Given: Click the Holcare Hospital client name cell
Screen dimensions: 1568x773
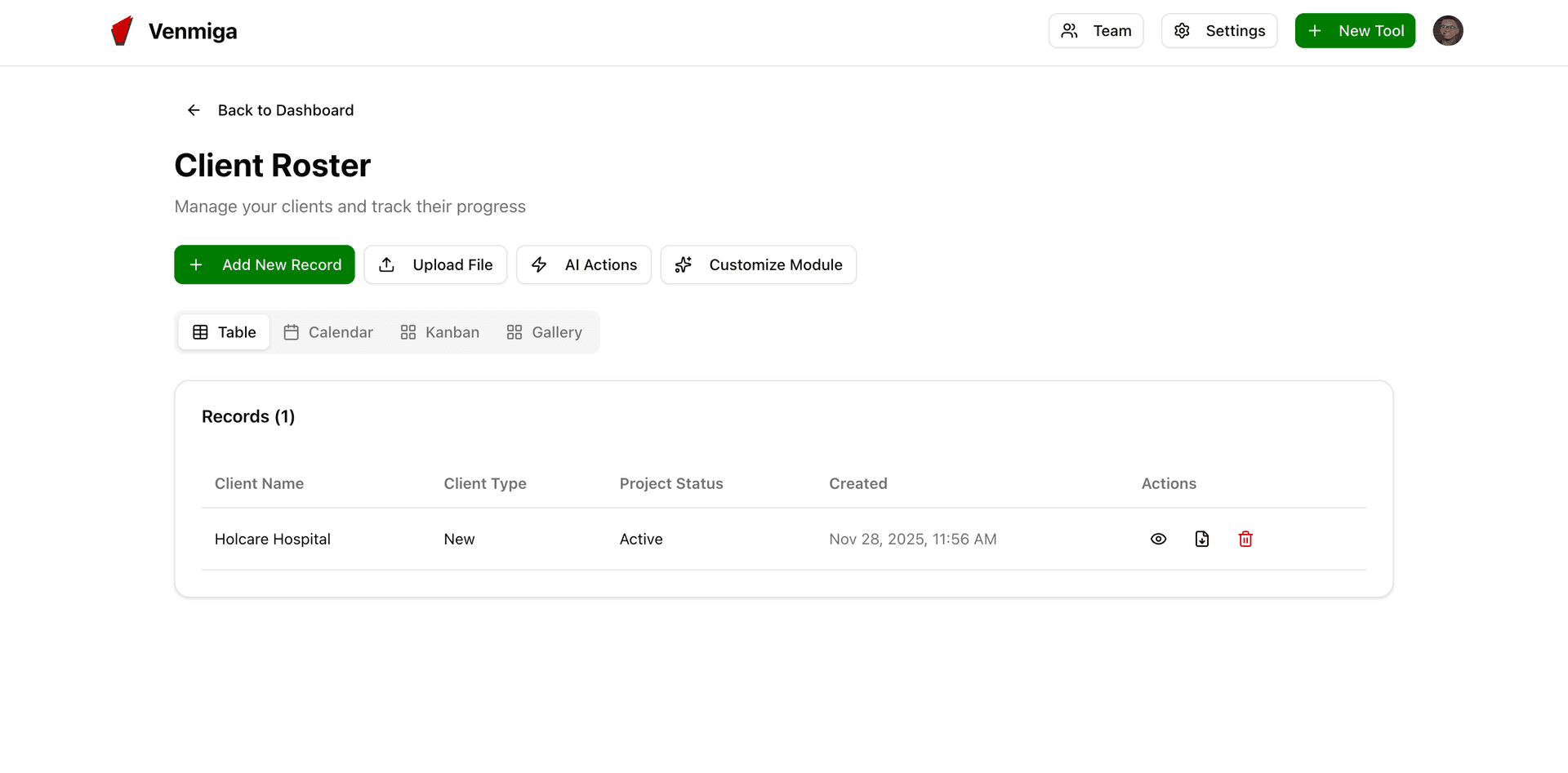Looking at the screenshot, I should pos(273,539).
